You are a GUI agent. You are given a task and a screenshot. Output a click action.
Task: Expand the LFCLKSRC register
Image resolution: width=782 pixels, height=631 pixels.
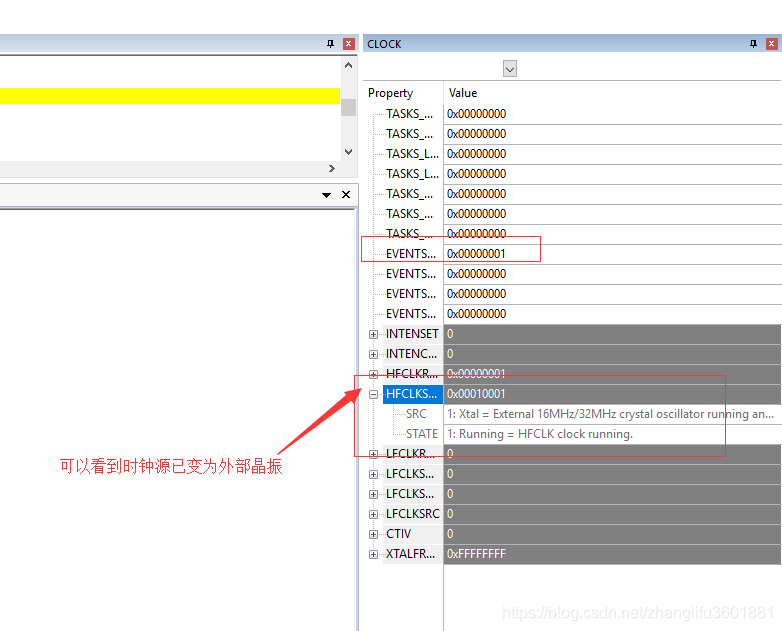click(x=373, y=514)
